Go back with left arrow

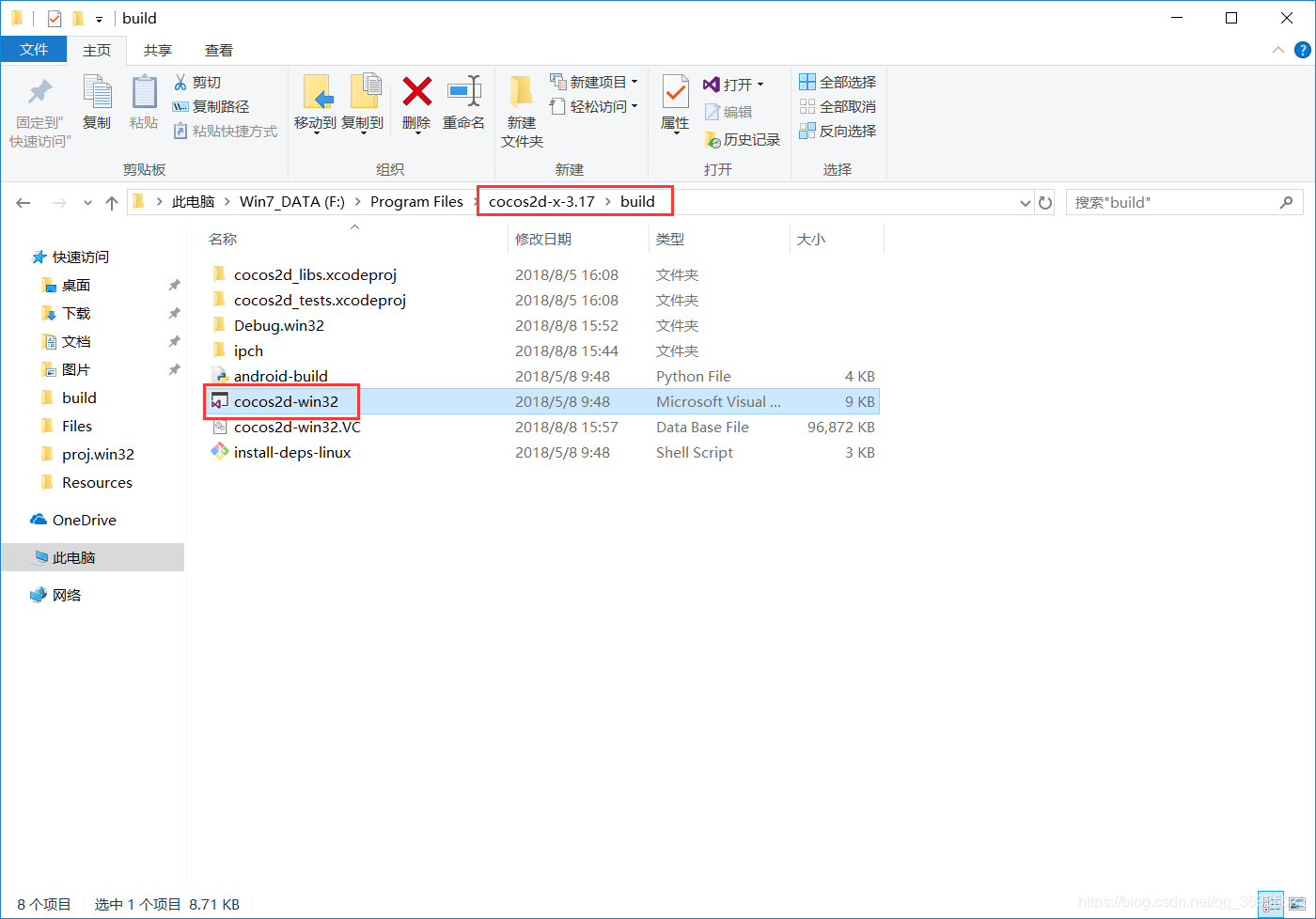(x=23, y=202)
